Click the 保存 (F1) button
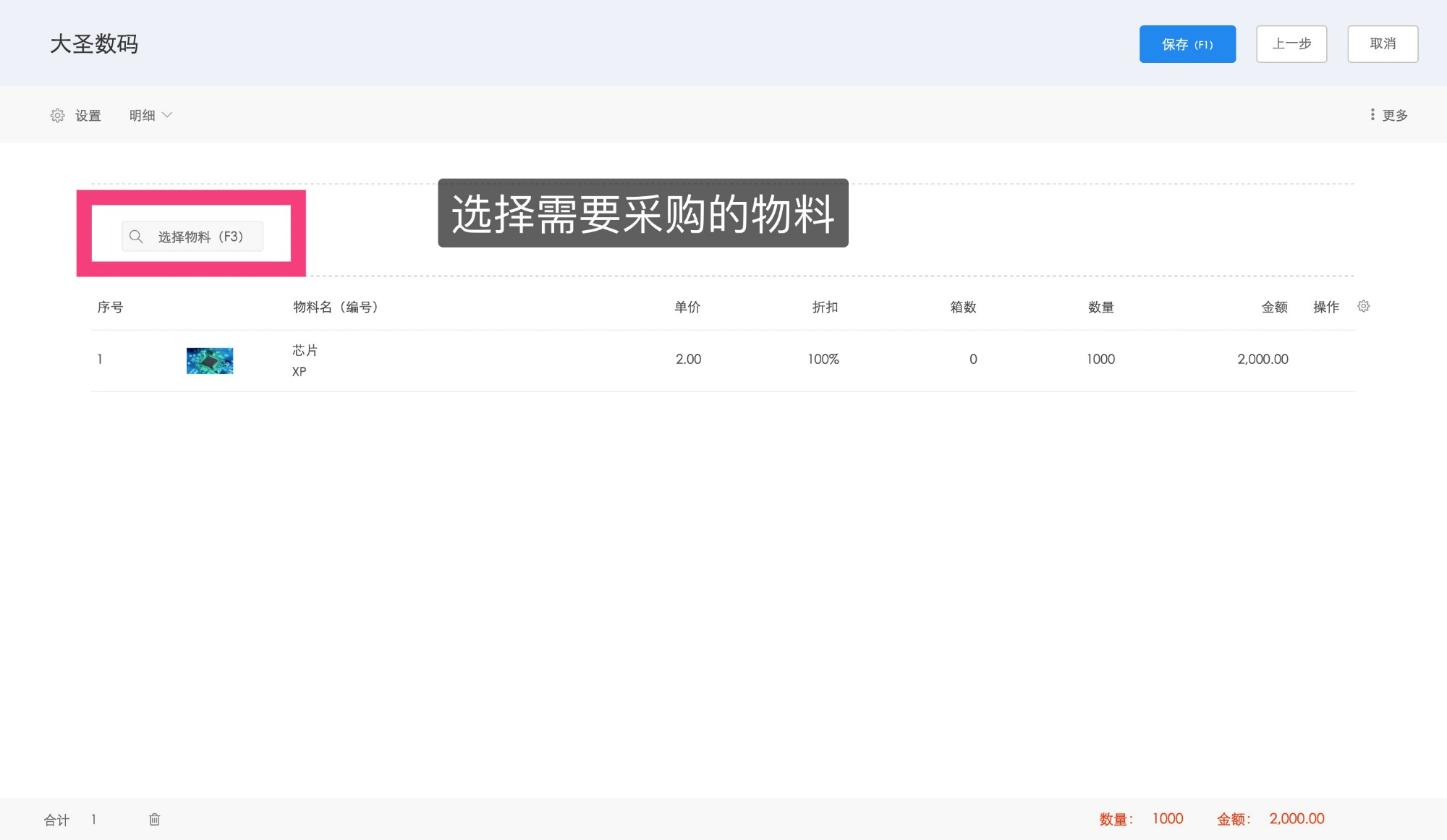Viewport: 1447px width, 840px height. (x=1187, y=44)
